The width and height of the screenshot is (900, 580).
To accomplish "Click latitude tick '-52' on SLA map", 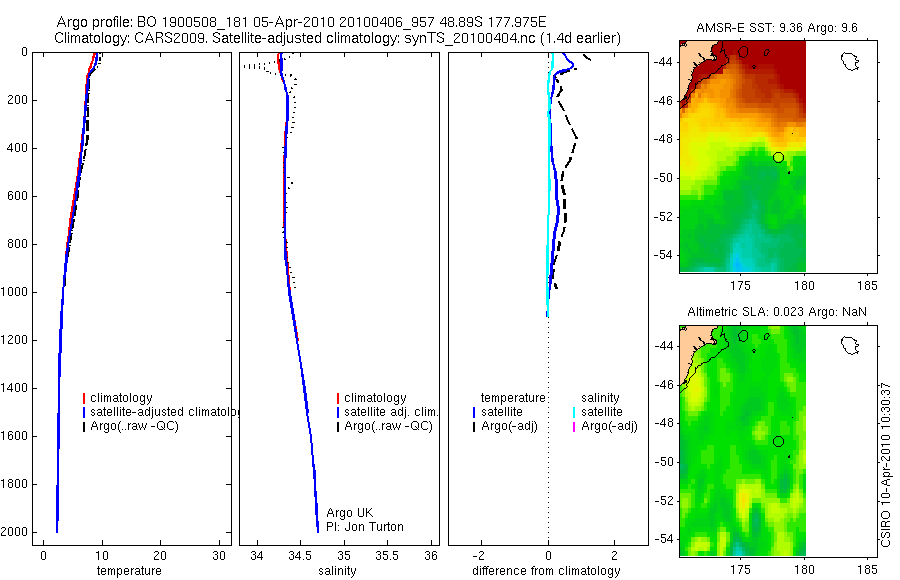I will pyautogui.click(x=663, y=501).
